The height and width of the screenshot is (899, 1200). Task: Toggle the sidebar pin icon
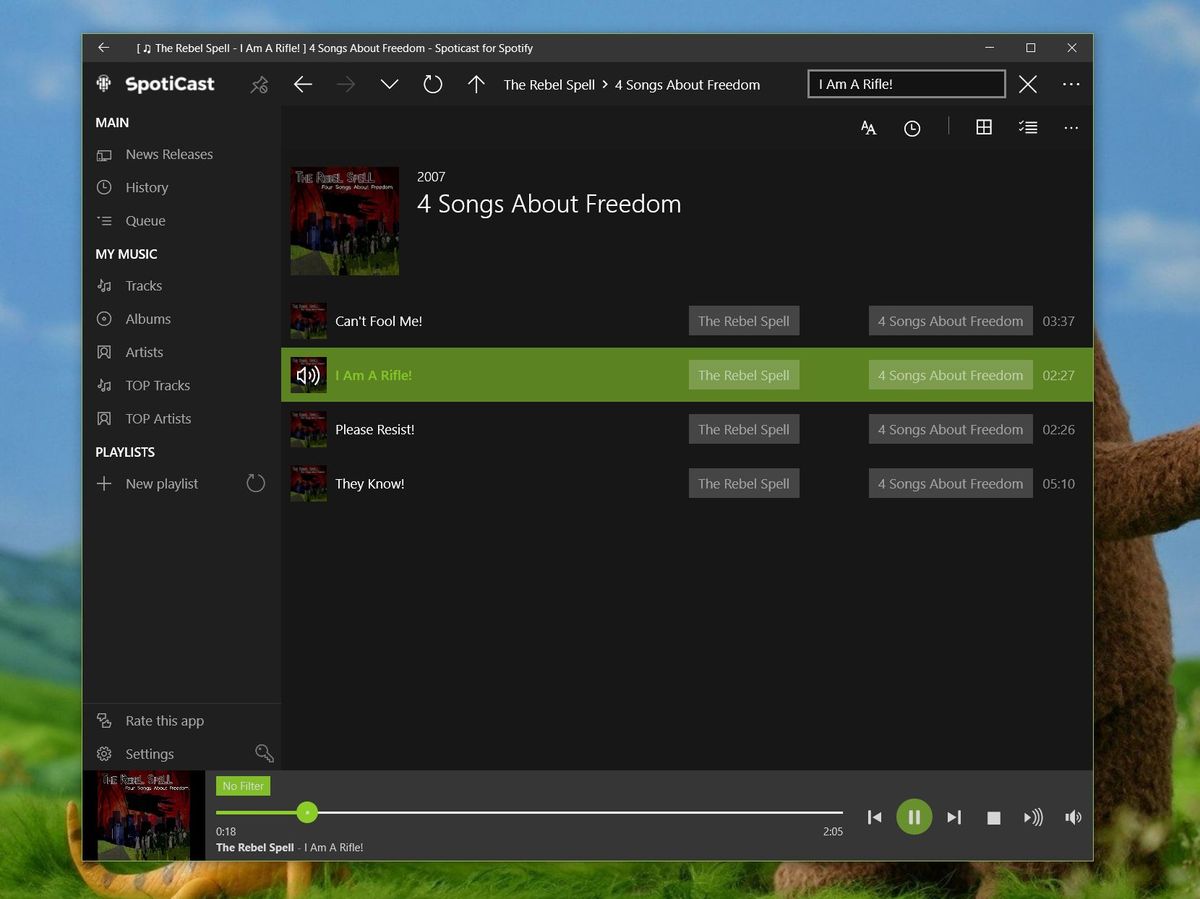(x=259, y=85)
